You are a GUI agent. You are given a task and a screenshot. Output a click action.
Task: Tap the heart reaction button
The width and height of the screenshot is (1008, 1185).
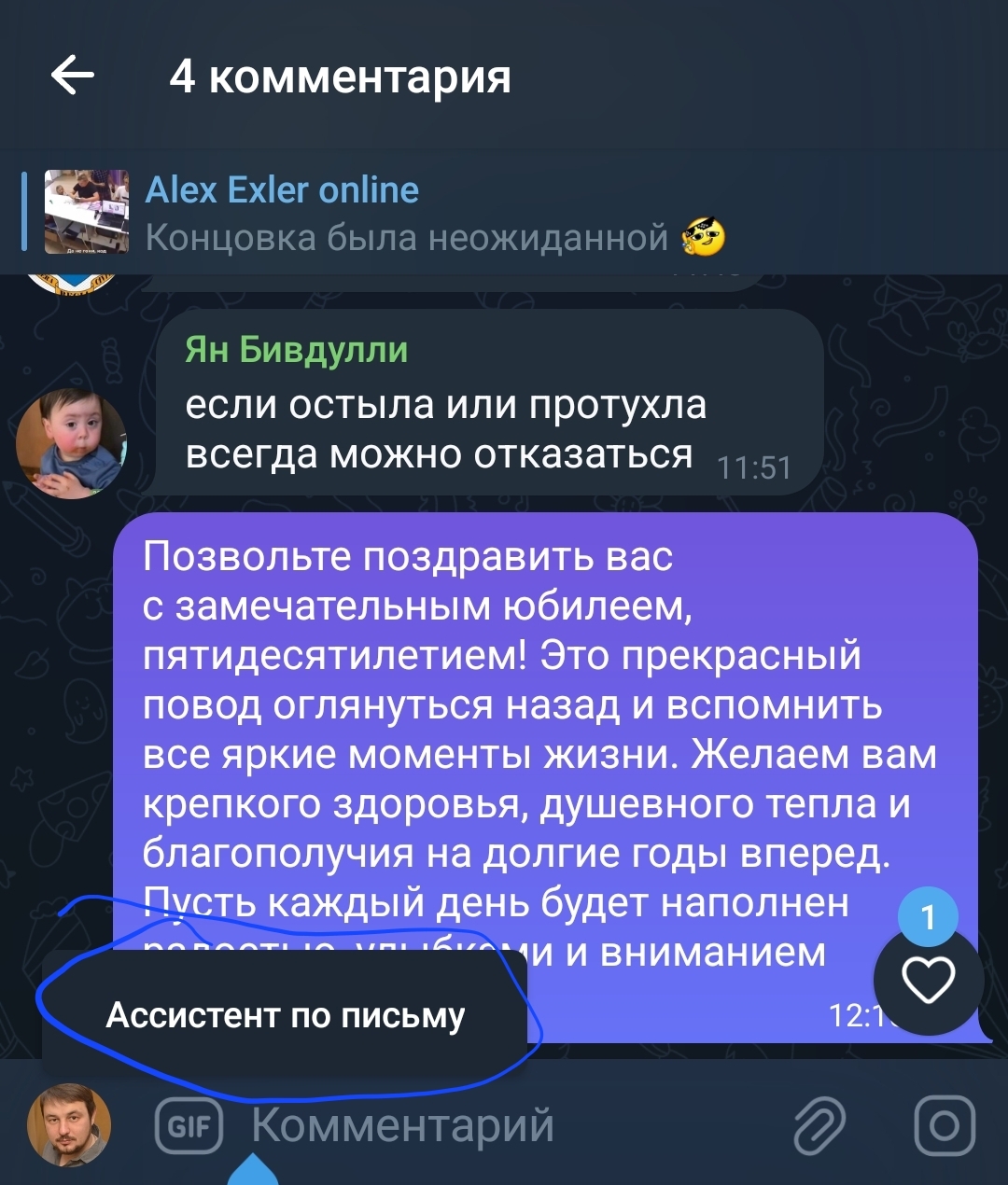coord(929,981)
